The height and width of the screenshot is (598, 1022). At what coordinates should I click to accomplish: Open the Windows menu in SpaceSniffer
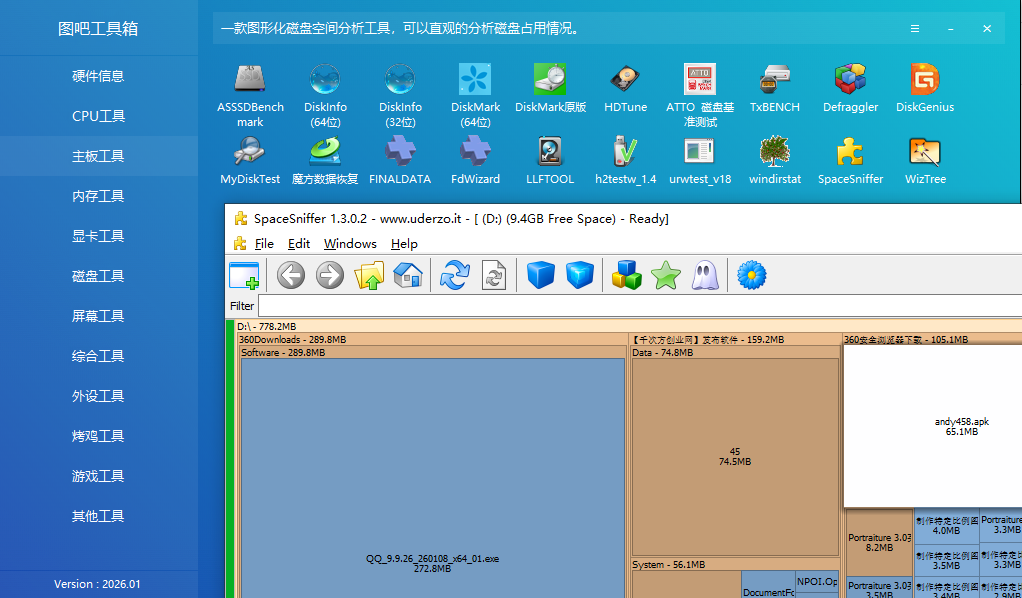(x=350, y=243)
